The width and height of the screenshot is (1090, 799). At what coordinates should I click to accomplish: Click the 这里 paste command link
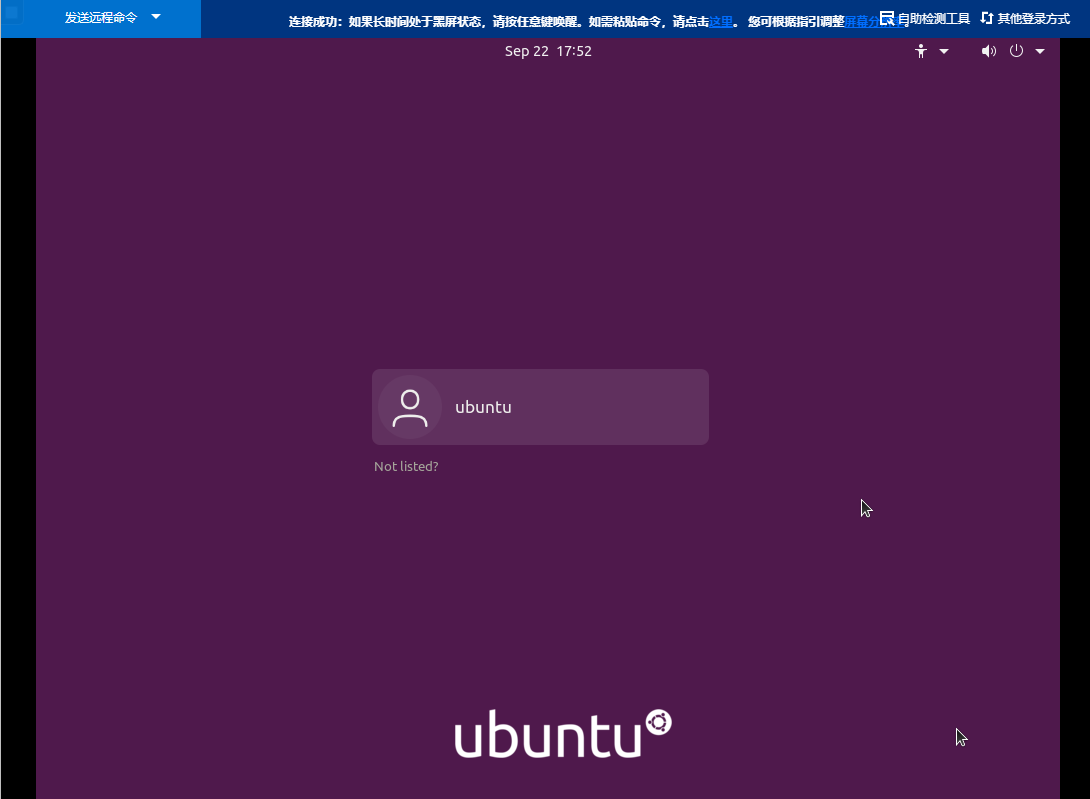[721, 22]
